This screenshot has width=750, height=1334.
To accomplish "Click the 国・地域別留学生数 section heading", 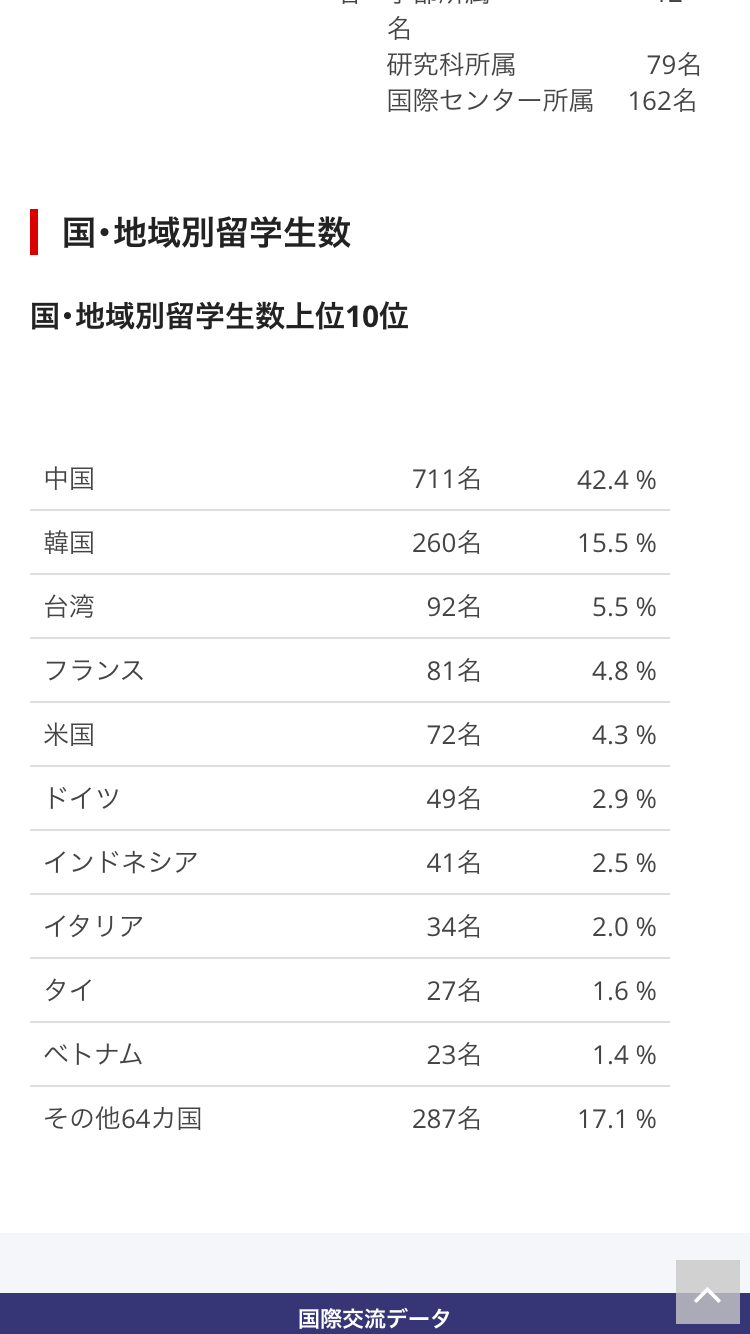I will click(206, 232).
